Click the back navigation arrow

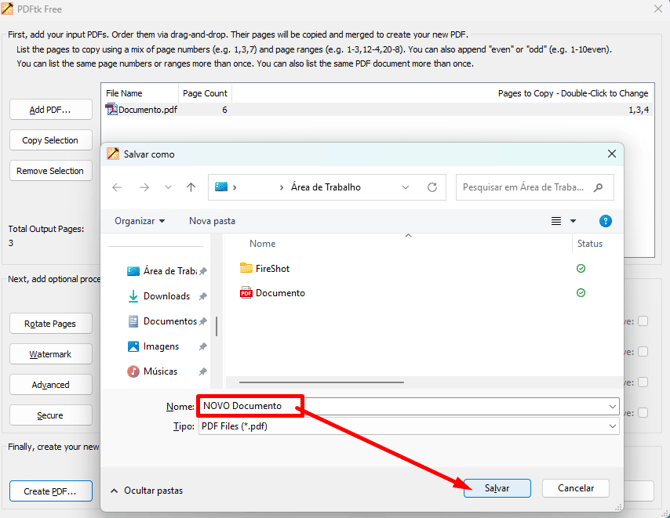[x=117, y=187]
